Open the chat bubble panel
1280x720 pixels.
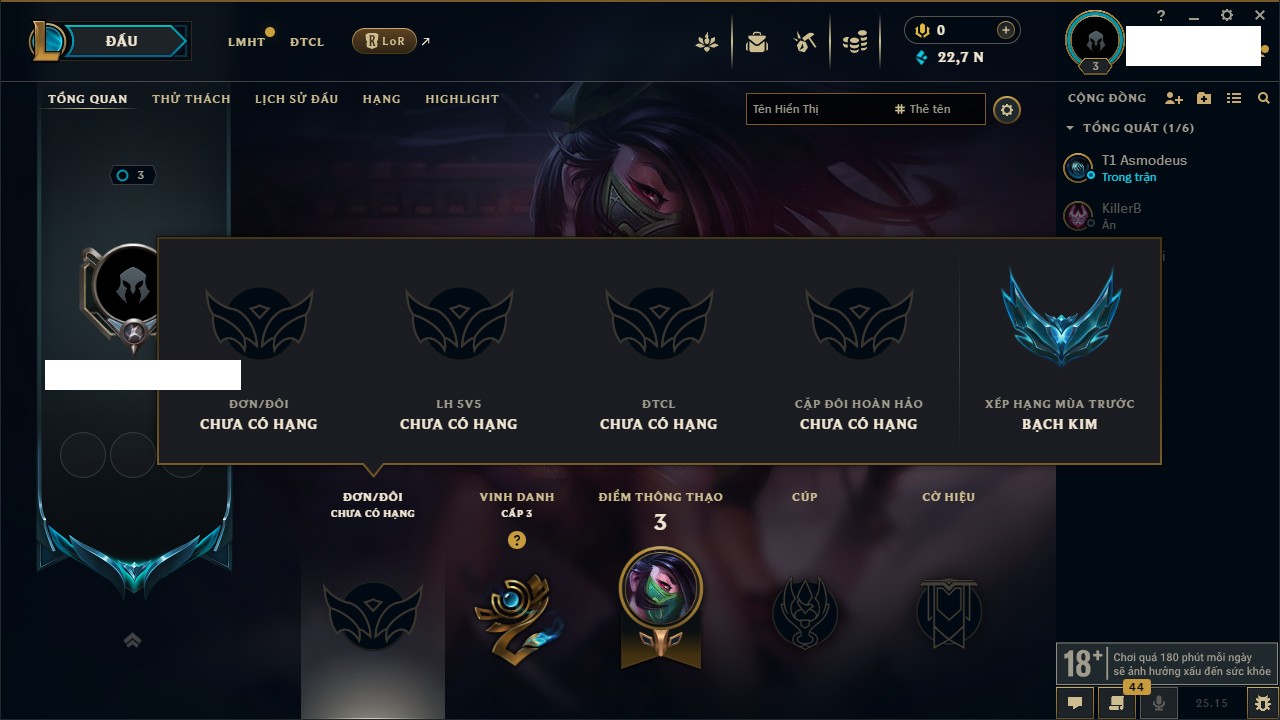[x=1075, y=703]
